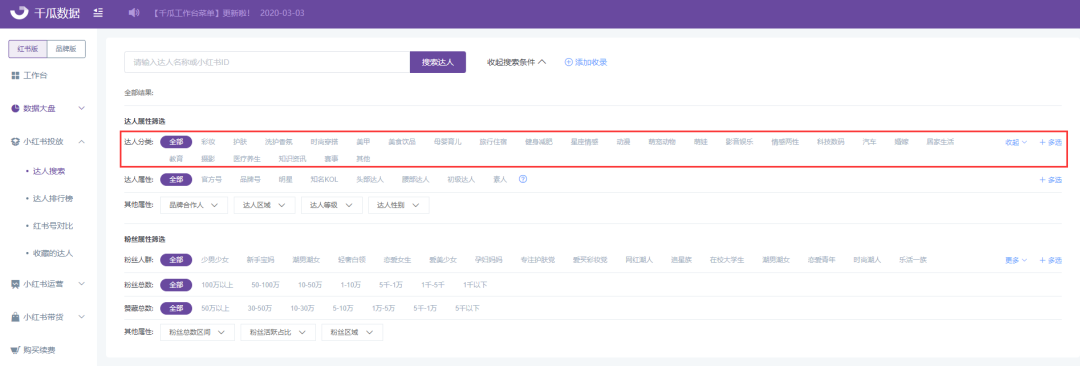Click the 购买续费 cart icon
Viewport: 1080px width, 366px height.
[15, 350]
